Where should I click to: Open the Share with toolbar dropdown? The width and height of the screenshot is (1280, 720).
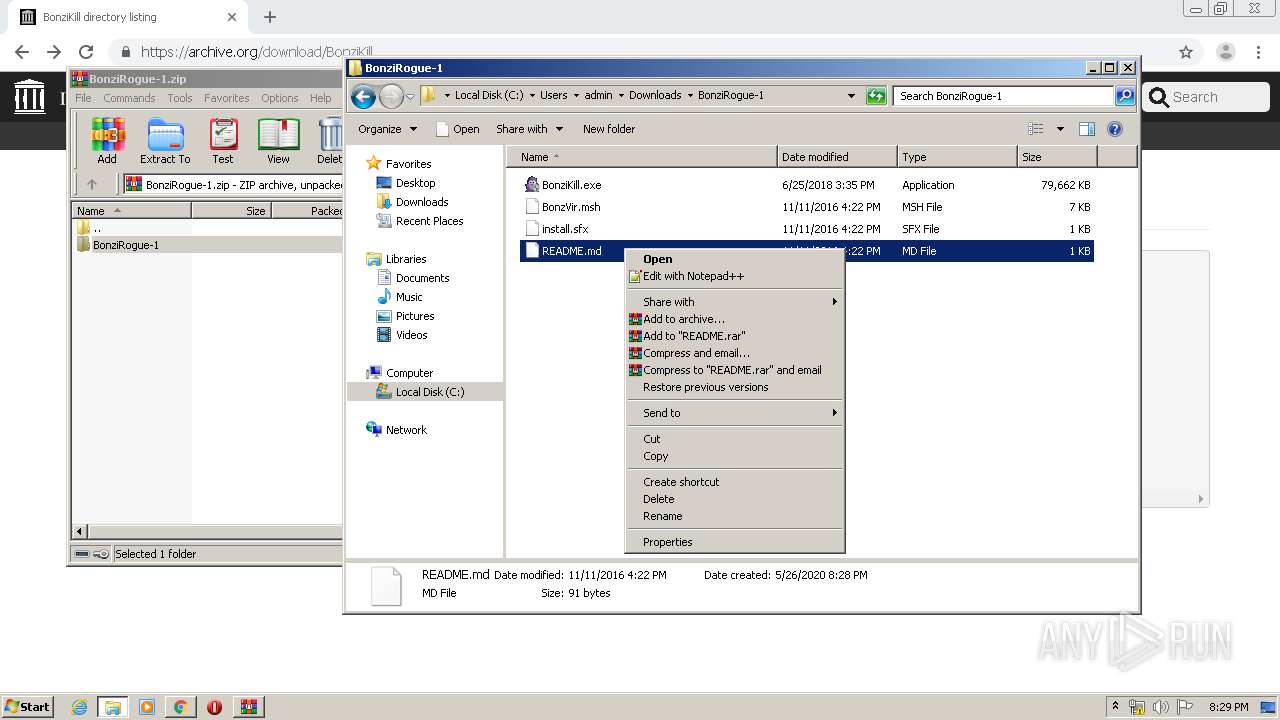click(529, 129)
